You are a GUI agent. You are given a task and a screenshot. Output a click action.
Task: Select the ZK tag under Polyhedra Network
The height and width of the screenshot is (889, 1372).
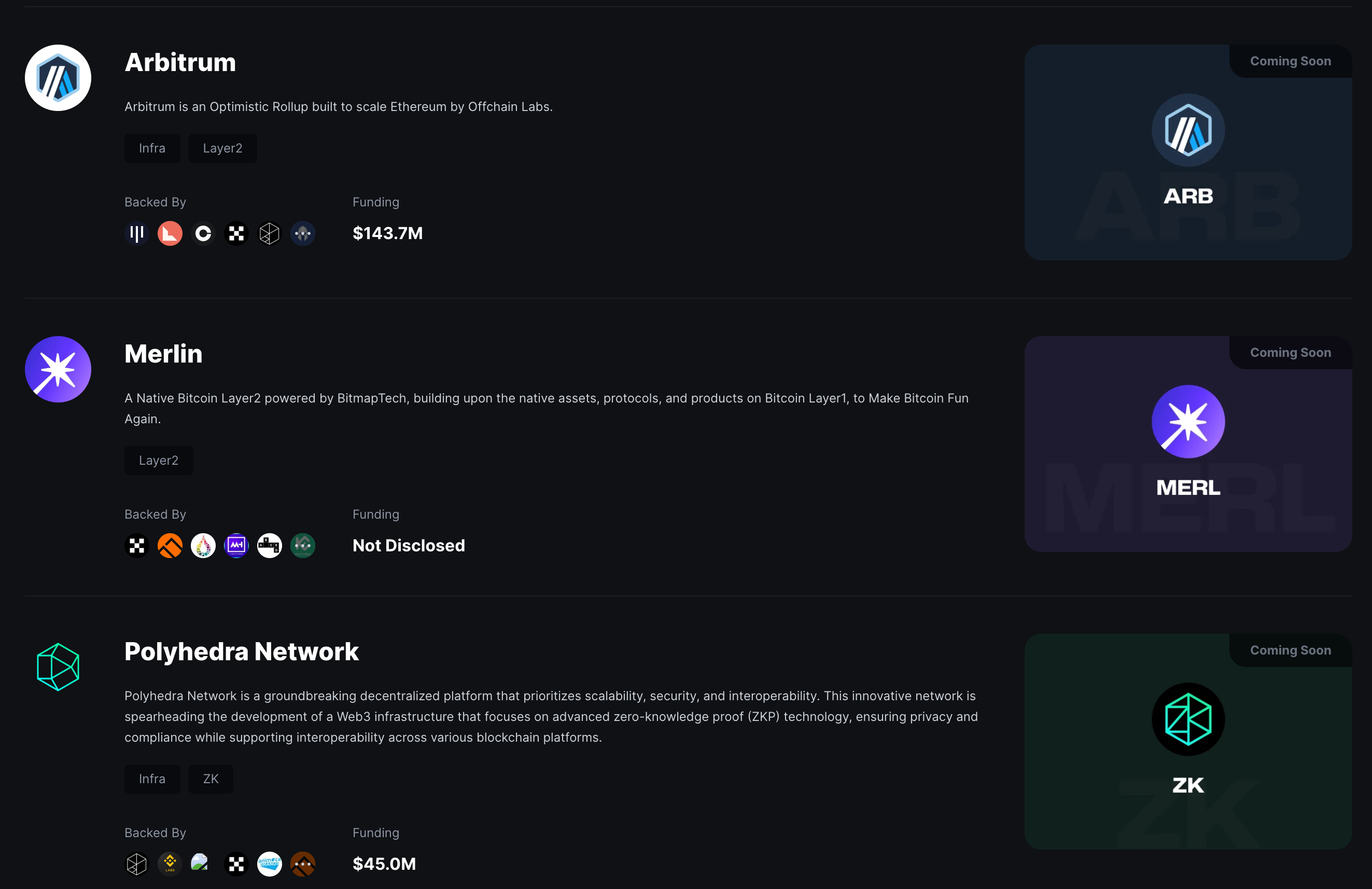click(x=211, y=779)
